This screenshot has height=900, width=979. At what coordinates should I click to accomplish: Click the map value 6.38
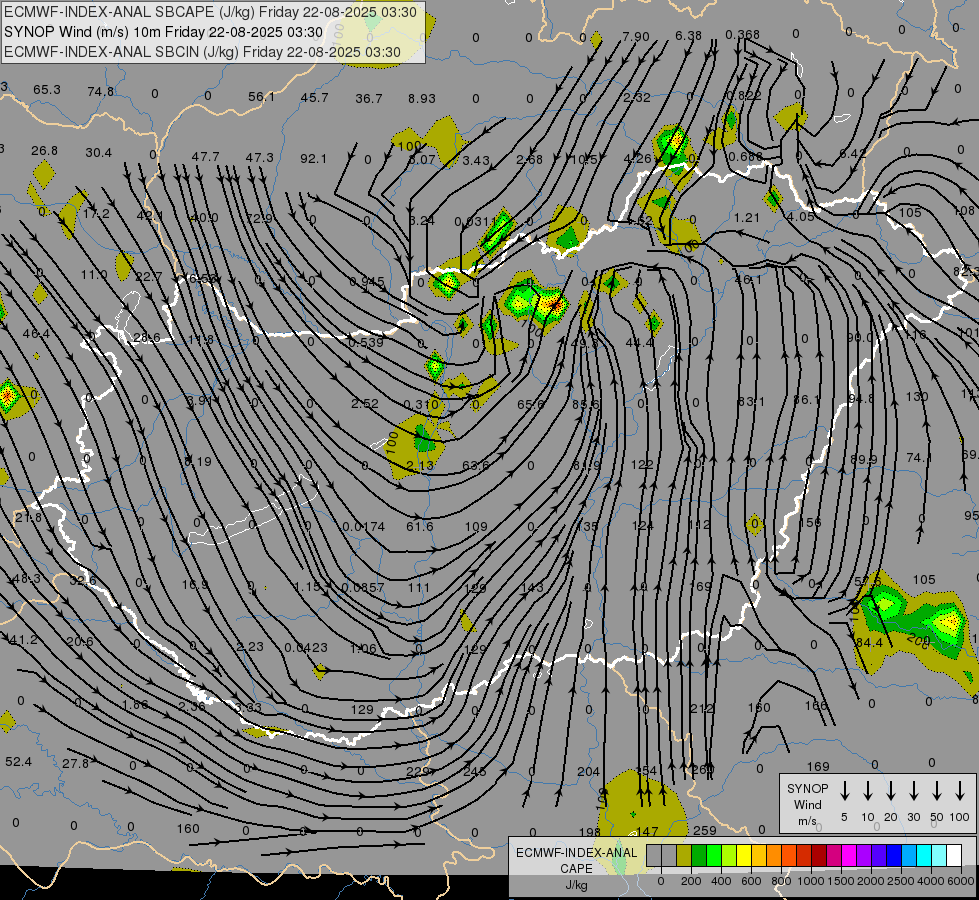coord(689,36)
